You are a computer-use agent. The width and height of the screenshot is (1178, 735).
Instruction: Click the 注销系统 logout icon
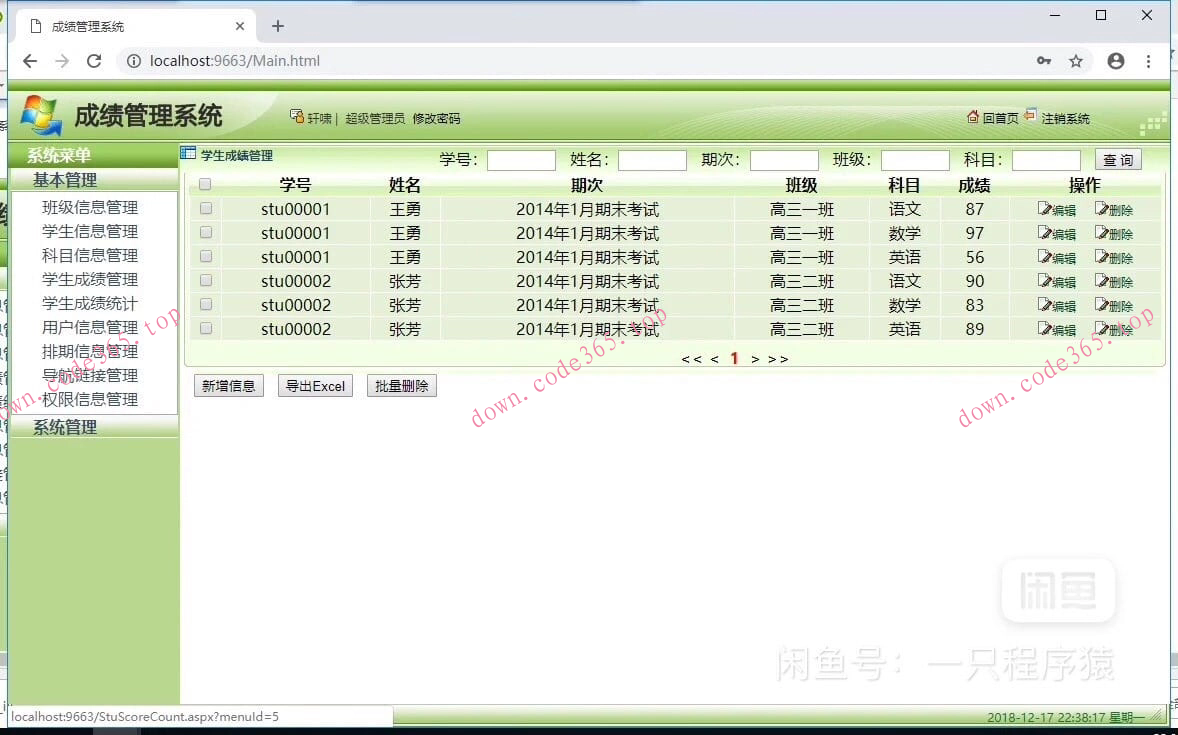tap(1029, 117)
